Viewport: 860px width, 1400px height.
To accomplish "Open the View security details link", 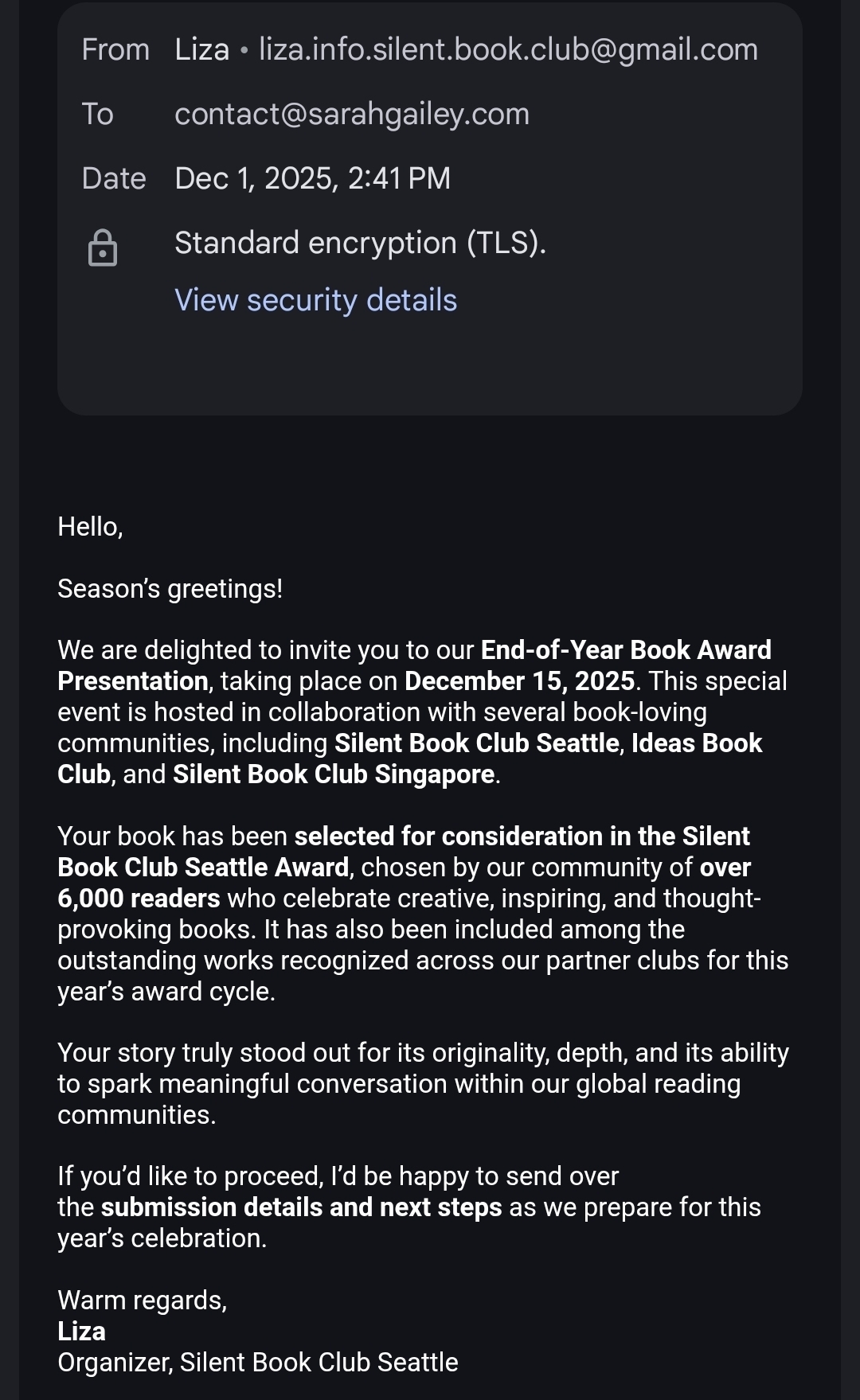I will coord(315,300).
